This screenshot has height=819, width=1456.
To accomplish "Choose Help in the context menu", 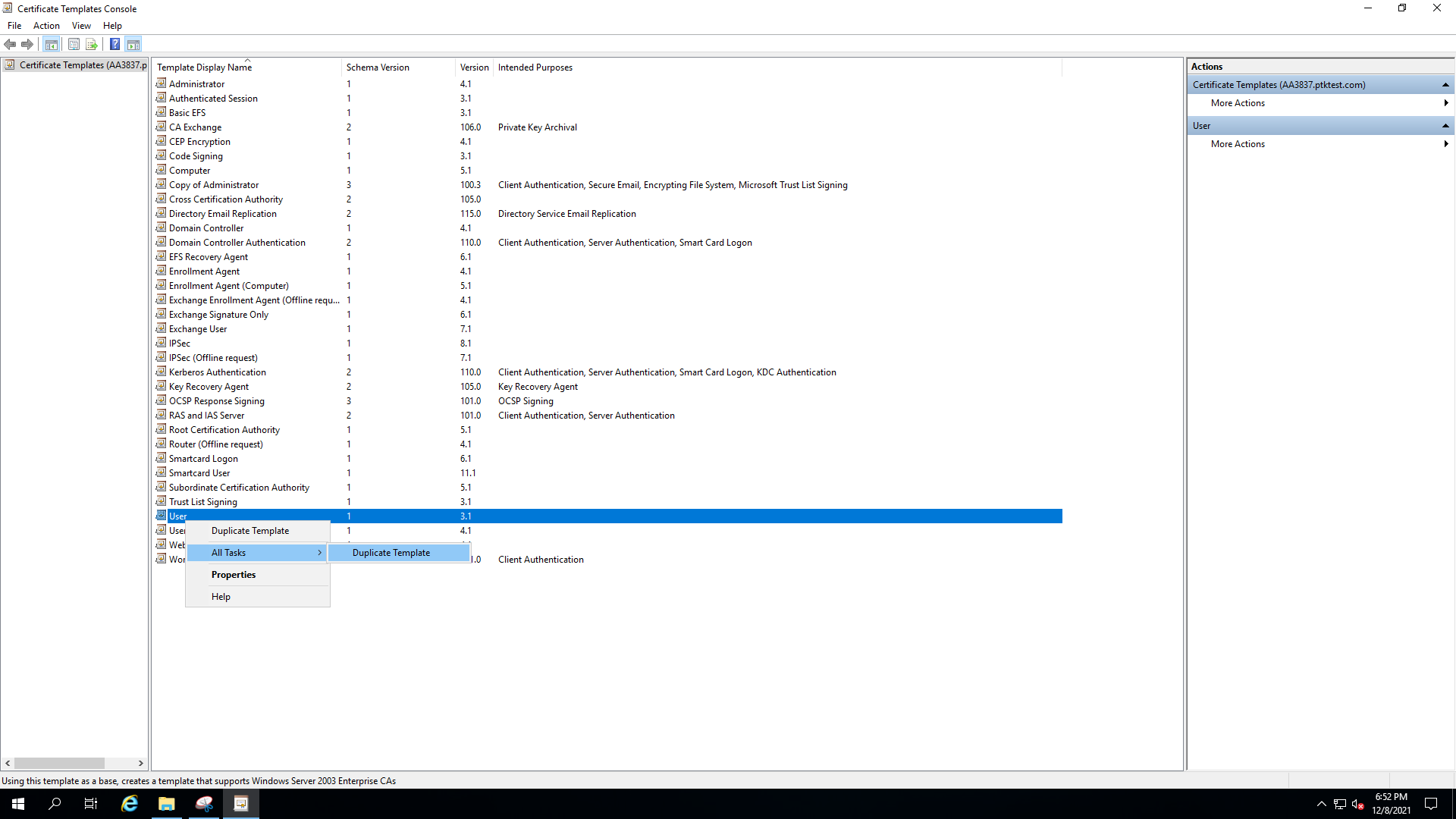I will coord(258,597).
